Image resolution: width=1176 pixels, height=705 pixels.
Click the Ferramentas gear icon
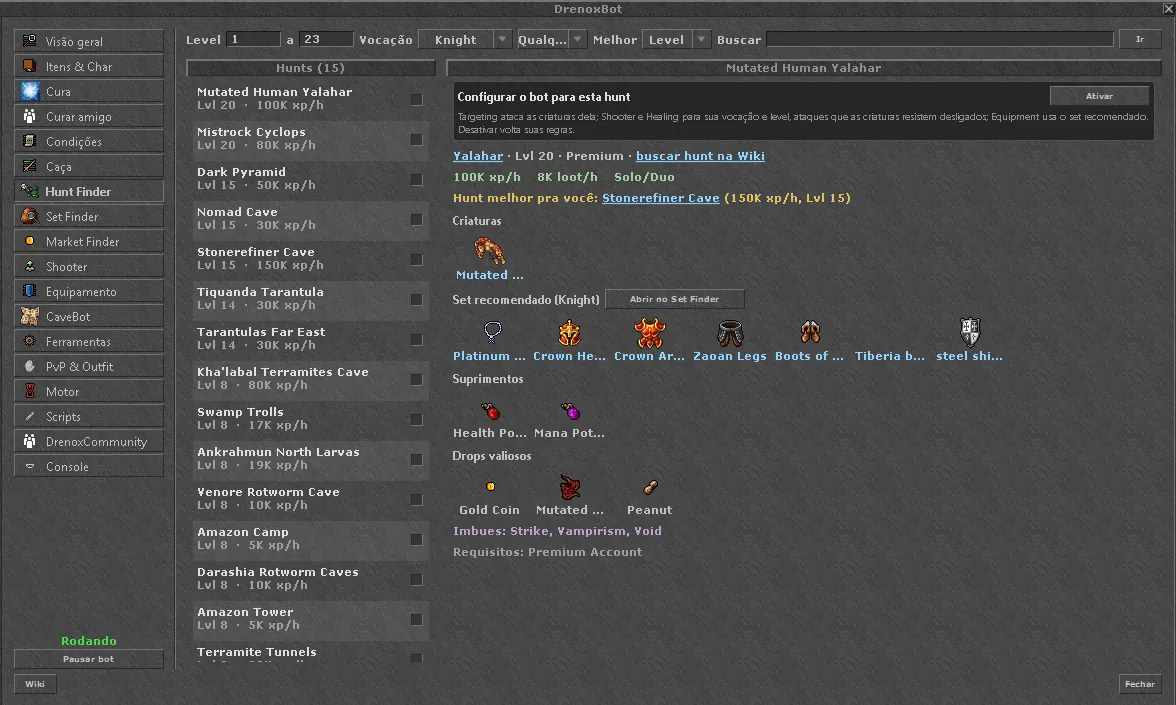29,341
